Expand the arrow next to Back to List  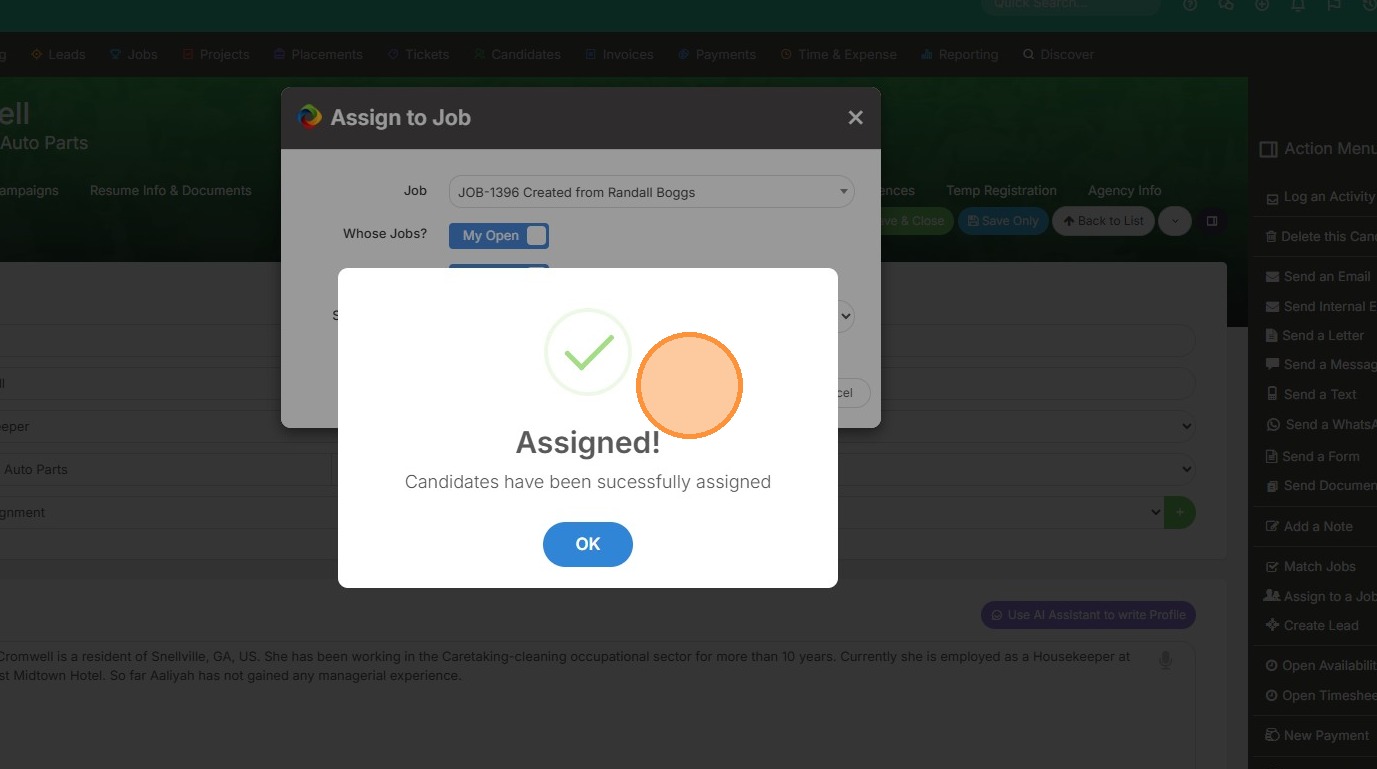click(1175, 221)
